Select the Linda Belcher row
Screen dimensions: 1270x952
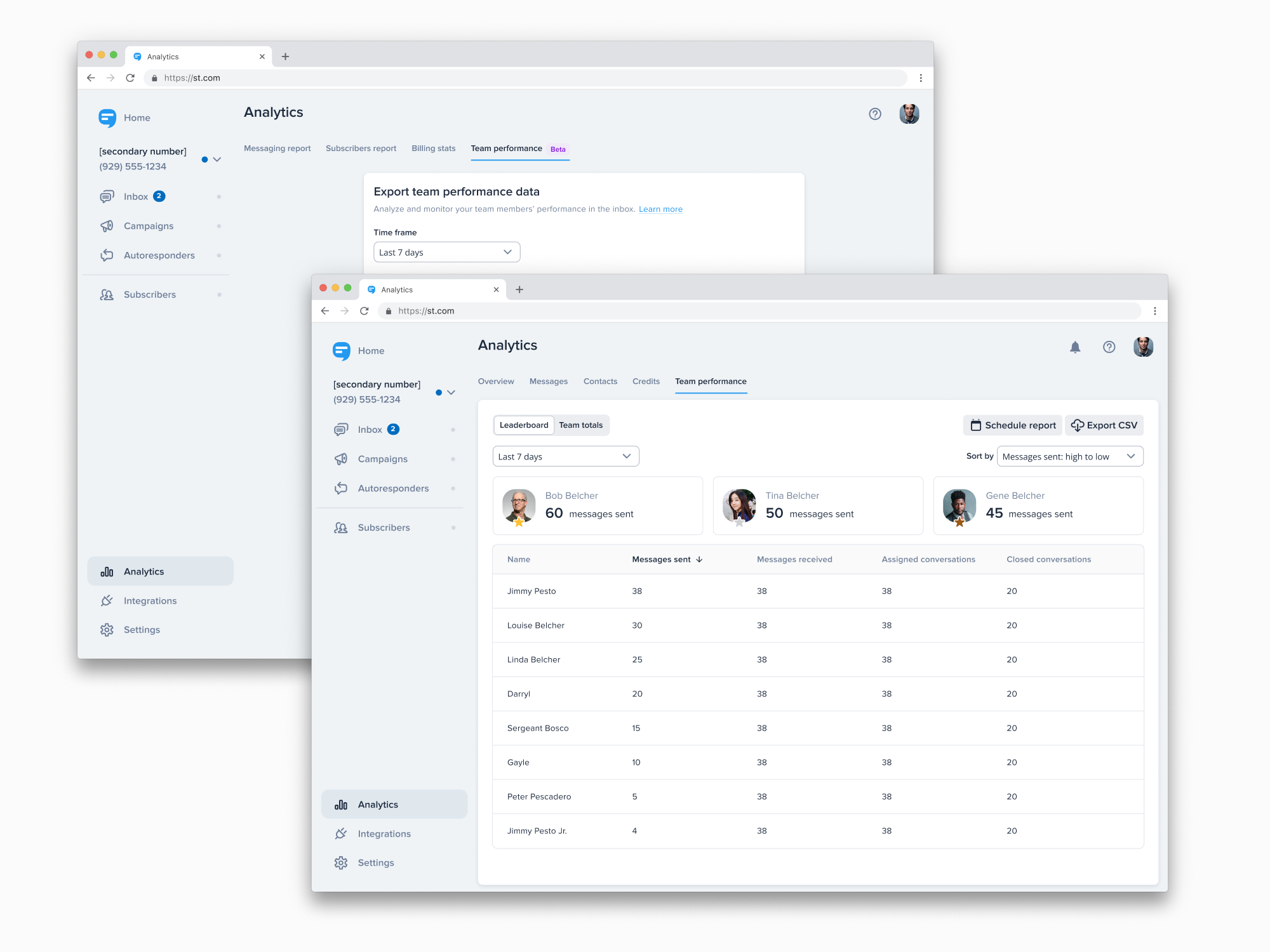(x=818, y=660)
